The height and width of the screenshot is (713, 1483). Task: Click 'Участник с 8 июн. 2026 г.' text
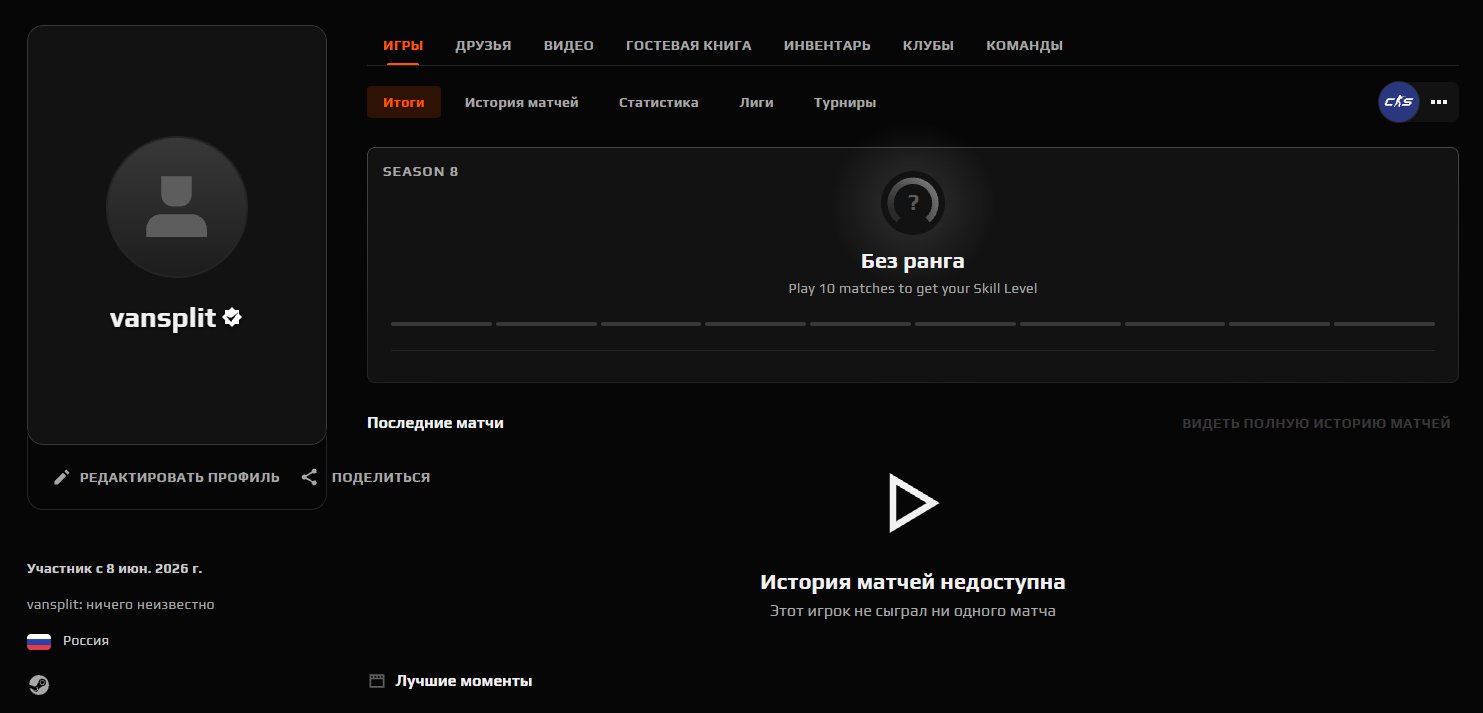tap(115, 568)
